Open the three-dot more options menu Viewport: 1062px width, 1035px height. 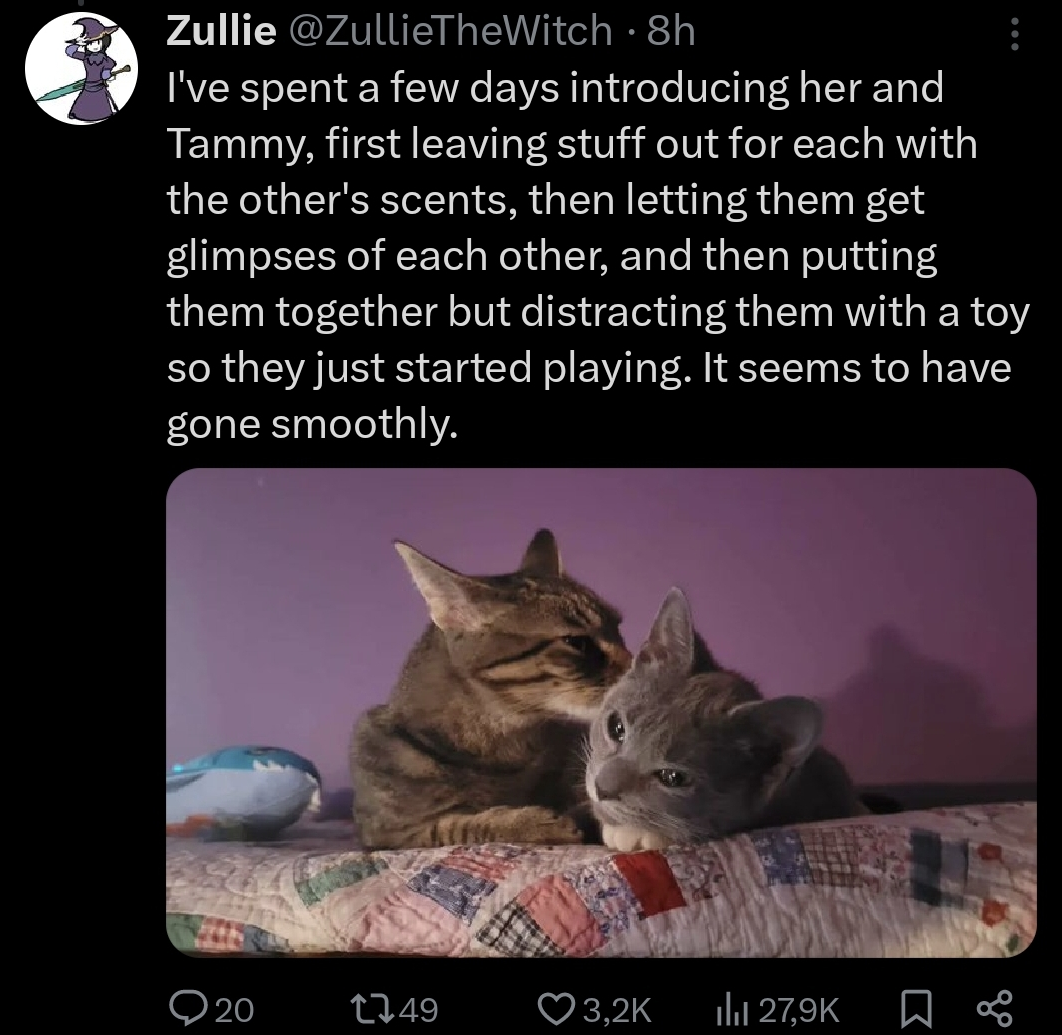coord(1014,33)
